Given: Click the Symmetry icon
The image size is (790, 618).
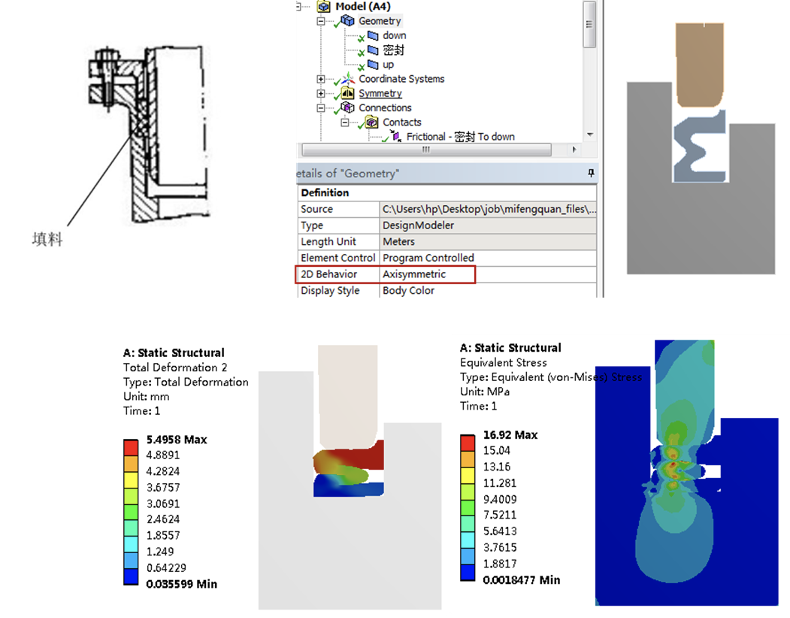Looking at the screenshot, I should pyautogui.click(x=348, y=93).
